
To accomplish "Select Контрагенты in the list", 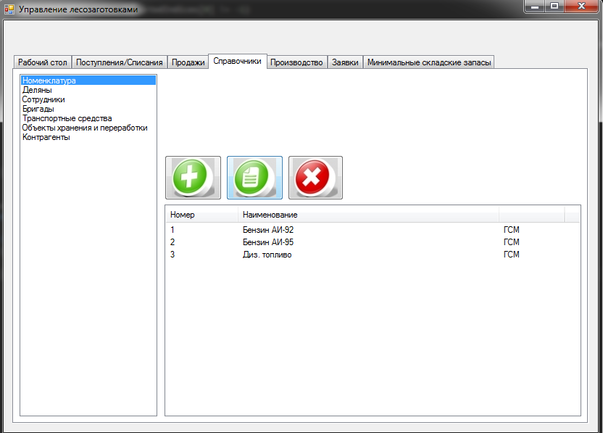I will 88,137.
